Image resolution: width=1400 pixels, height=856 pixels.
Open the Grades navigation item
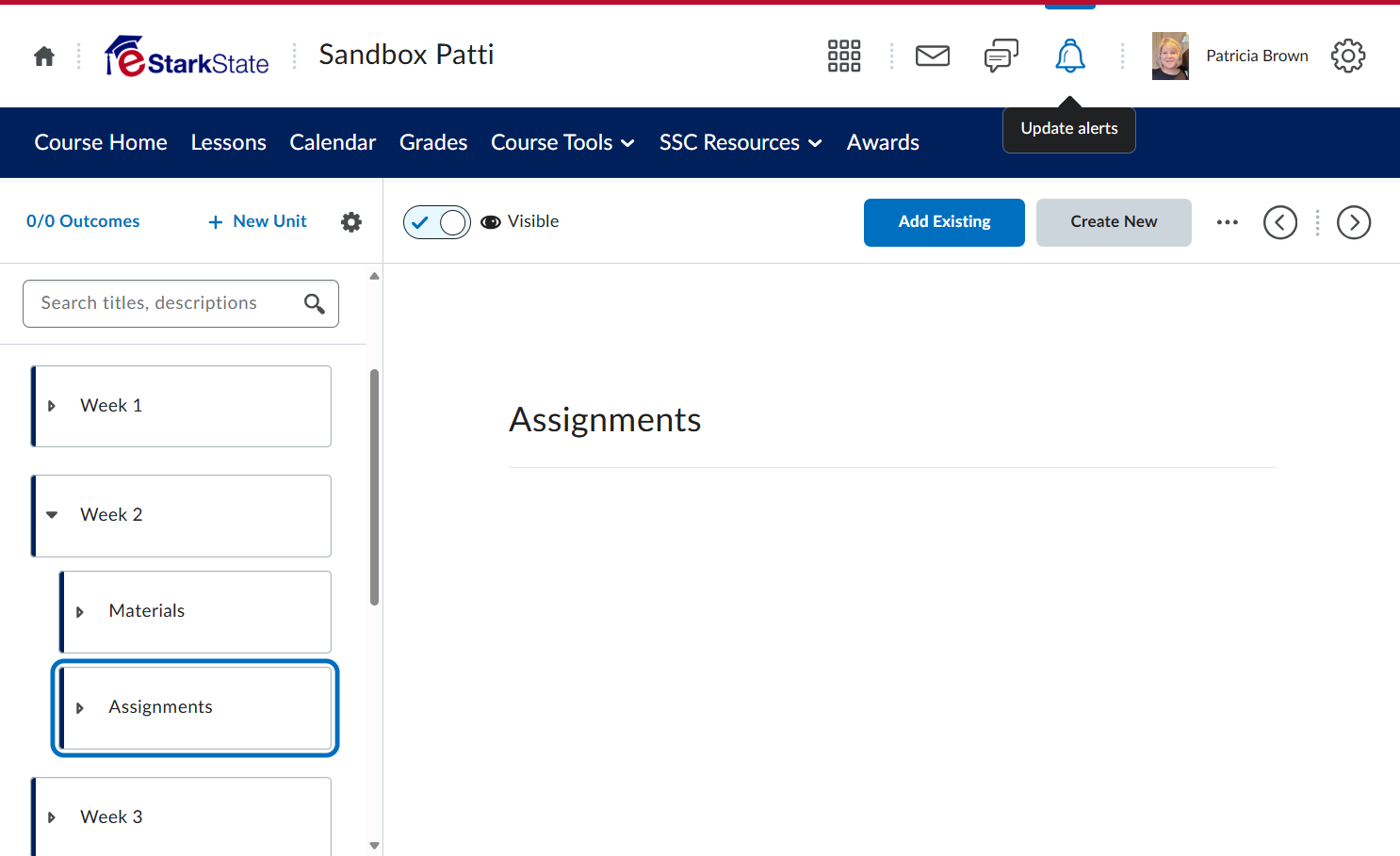coord(433,142)
